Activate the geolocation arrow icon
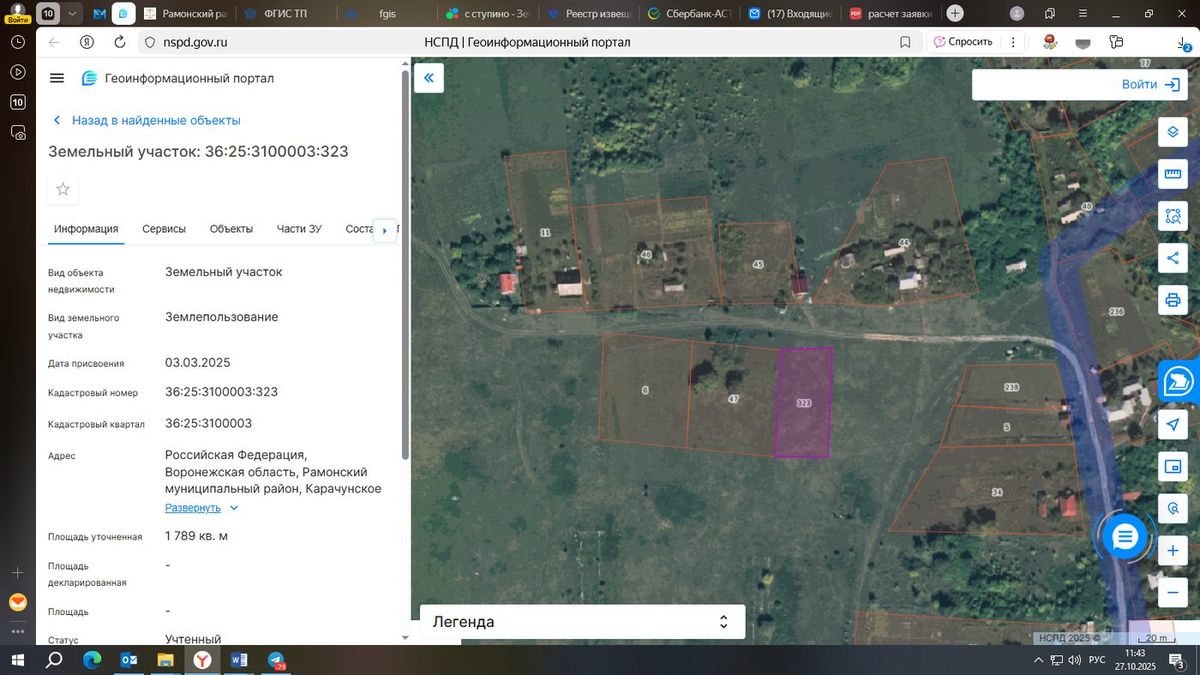 pos(1172,425)
